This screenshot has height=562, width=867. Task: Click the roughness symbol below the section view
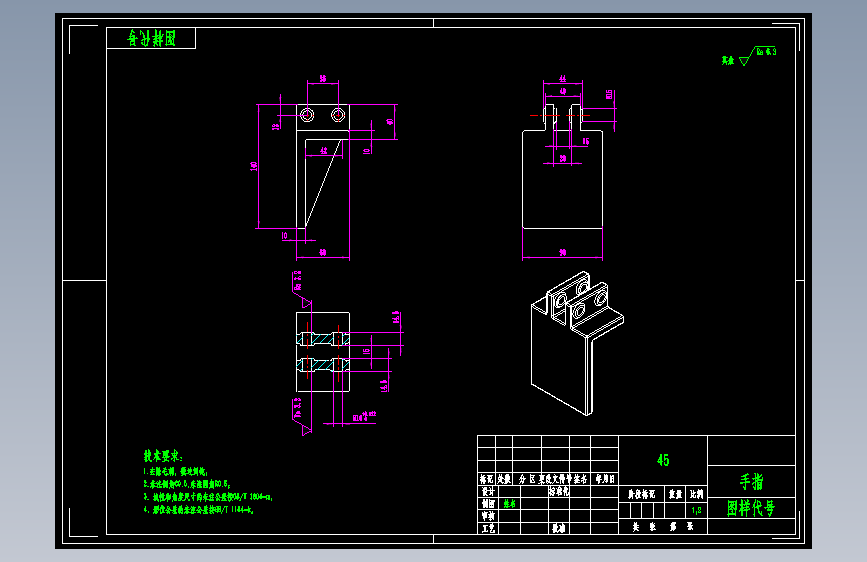pos(301,417)
